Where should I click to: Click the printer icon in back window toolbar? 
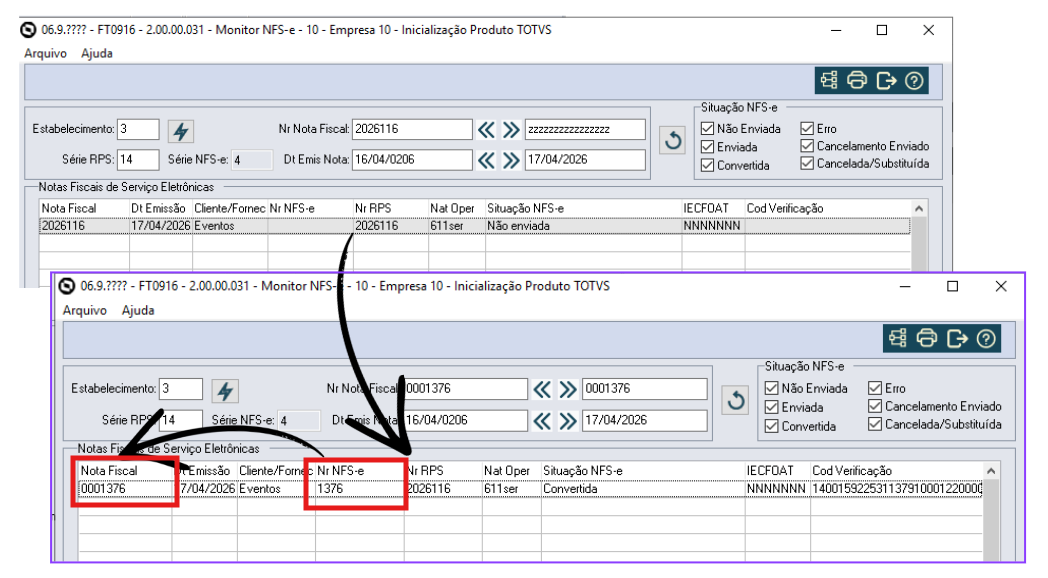click(x=857, y=80)
